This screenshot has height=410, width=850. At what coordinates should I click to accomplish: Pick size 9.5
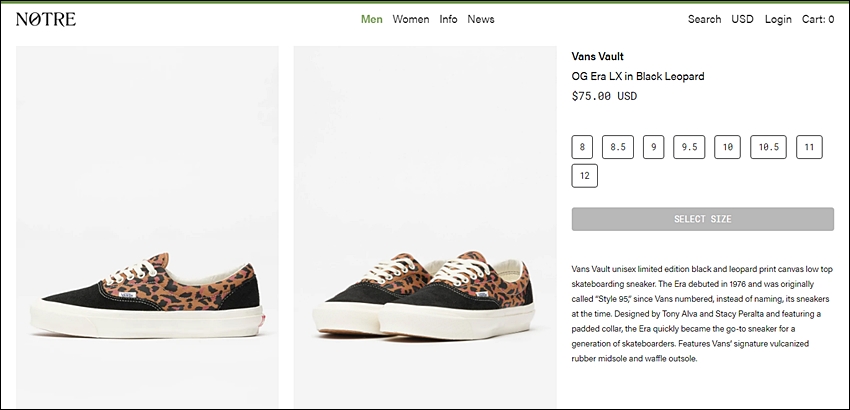click(689, 147)
